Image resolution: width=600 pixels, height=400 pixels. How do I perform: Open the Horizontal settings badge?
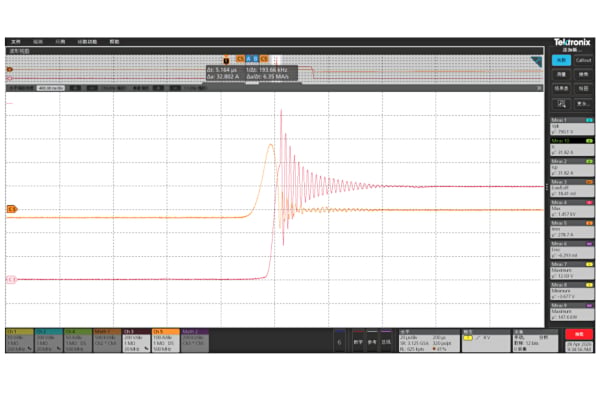click(429, 341)
